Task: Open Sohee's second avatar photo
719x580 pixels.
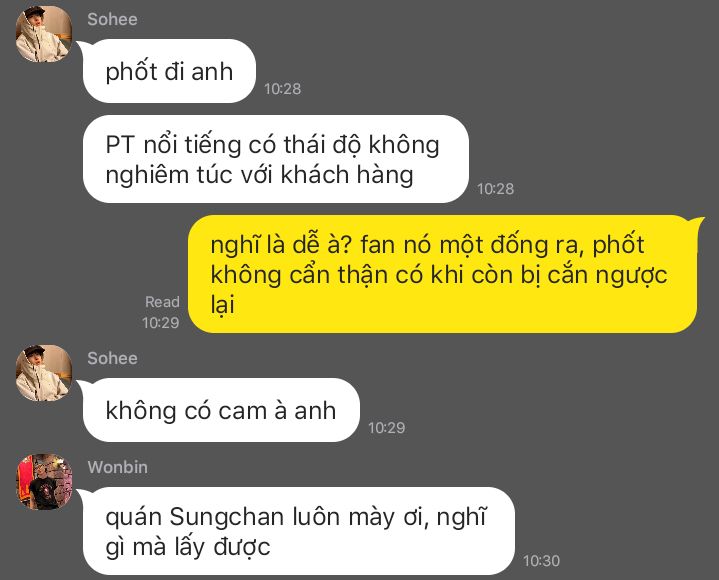Action: click(x=44, y=373)
